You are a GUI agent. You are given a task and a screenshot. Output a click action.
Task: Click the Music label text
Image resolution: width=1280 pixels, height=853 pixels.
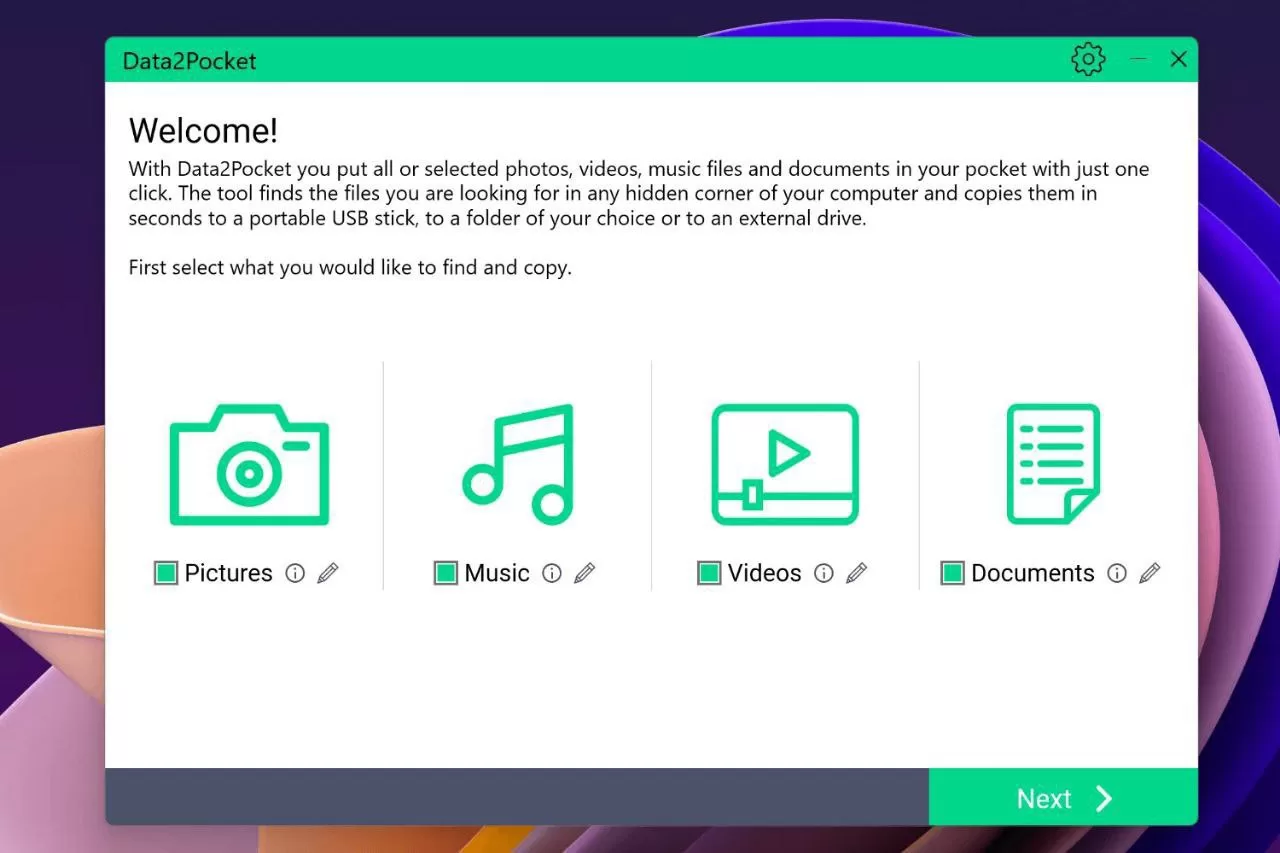tap(497, 573)
